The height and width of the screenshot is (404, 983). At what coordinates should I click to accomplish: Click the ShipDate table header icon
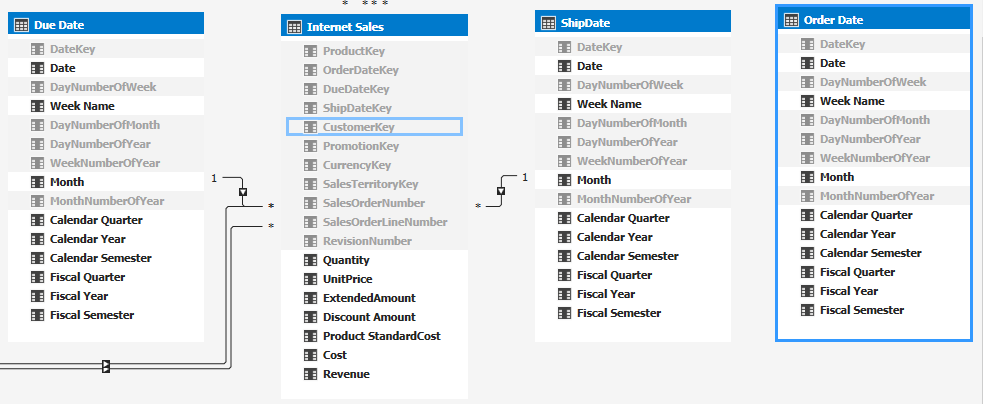[x=548, y=23]
